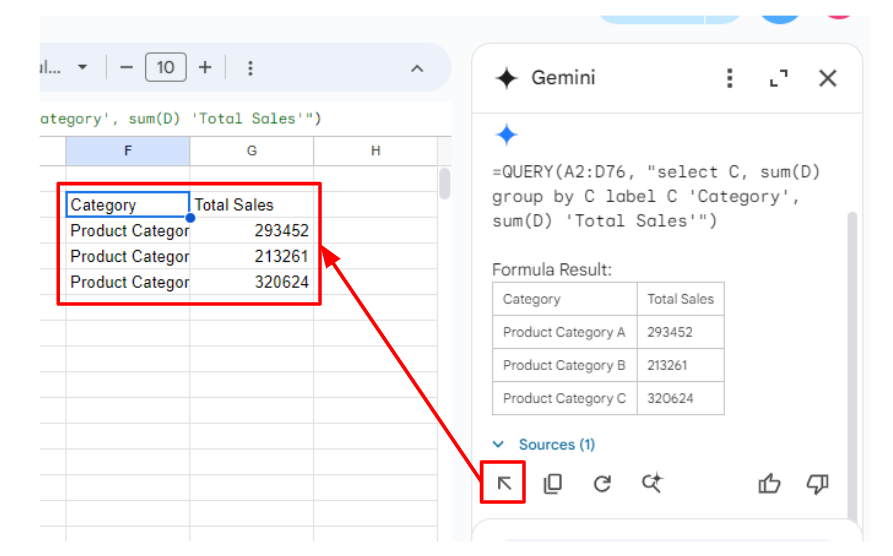This screenshot has width=893, height=556.
Task: Insert Gemini formula result into sheet
Action: 503,484
